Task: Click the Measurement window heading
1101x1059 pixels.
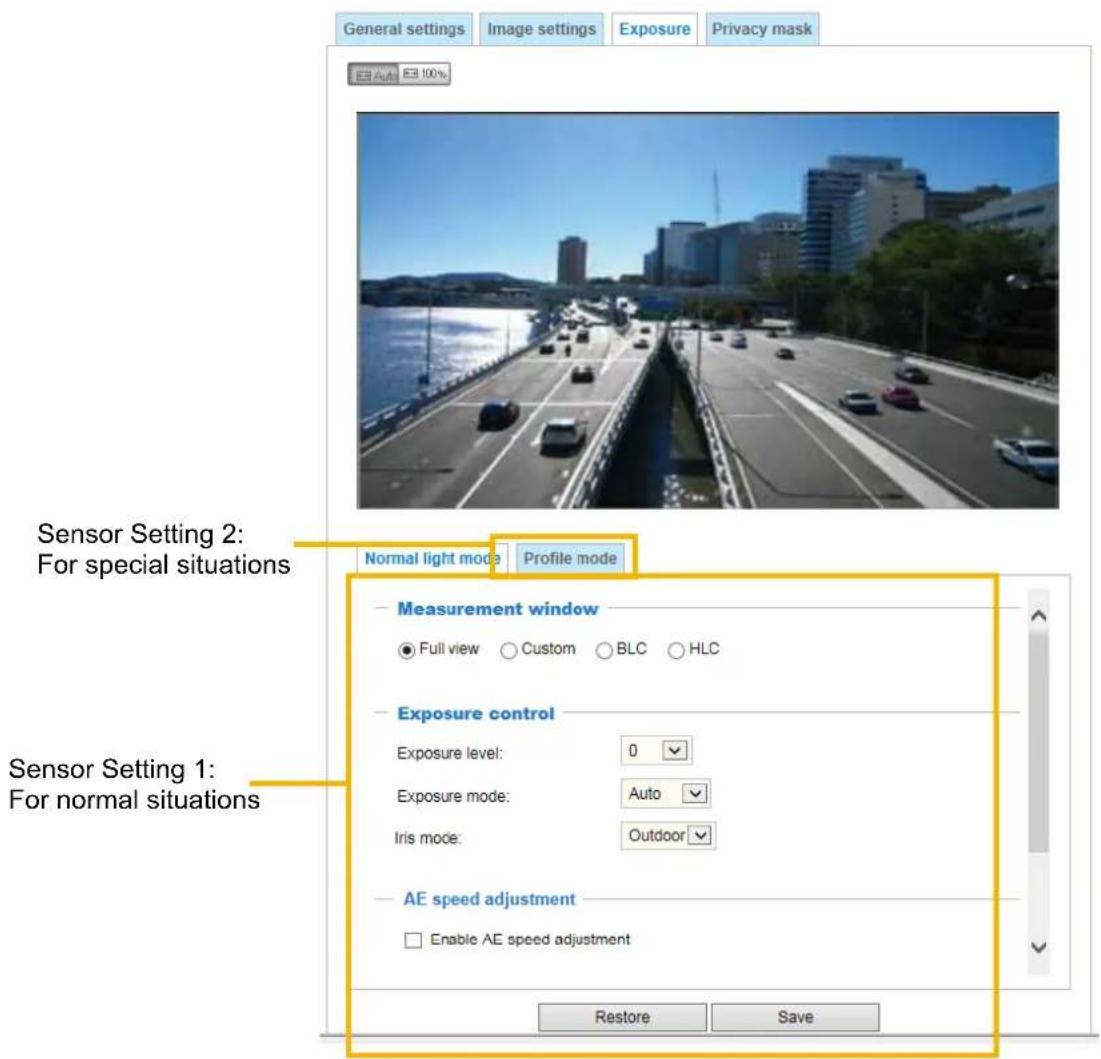Action: pos(498,609)
